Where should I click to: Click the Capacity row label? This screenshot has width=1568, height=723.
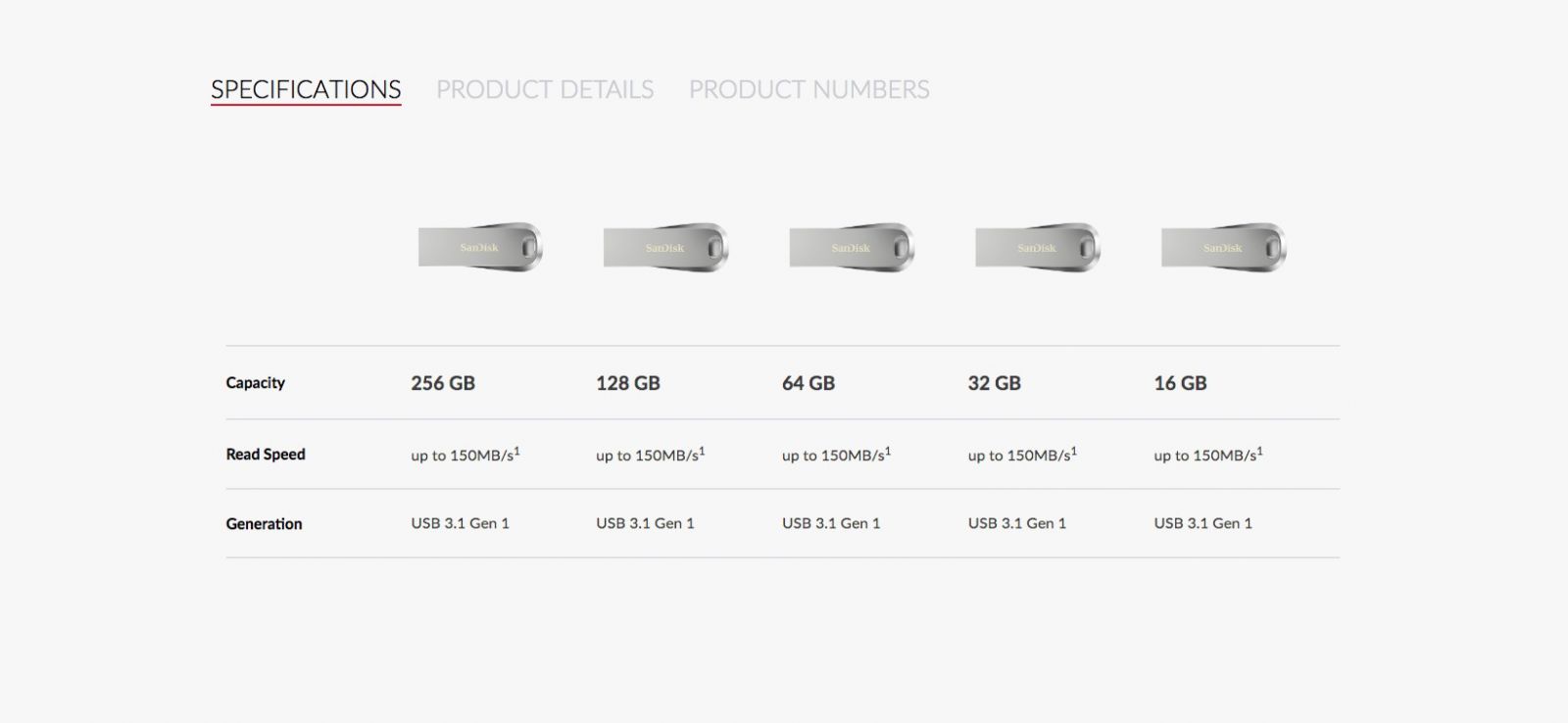pyautogui.click(x=255, y=383)
